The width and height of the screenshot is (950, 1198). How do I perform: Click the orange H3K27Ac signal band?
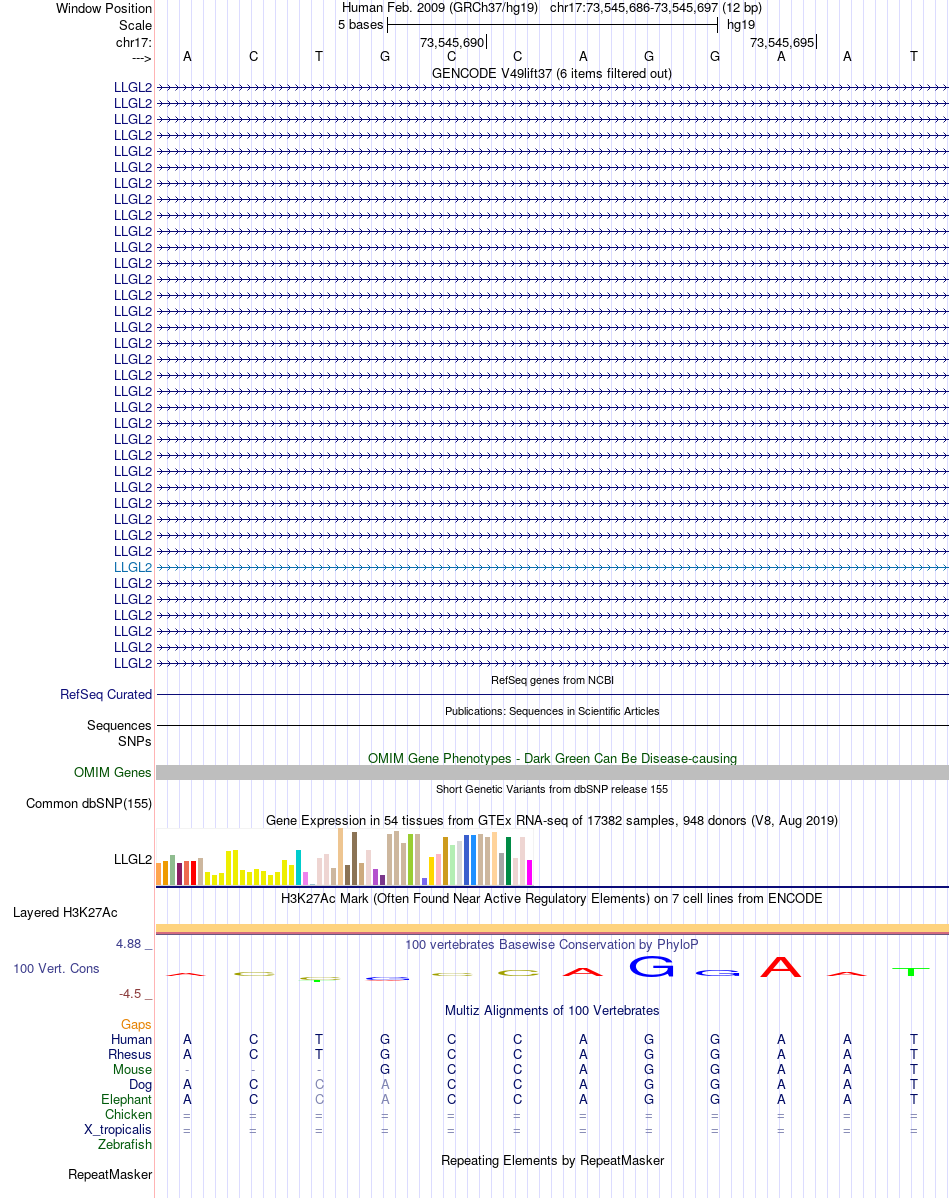pyautogui.click(x=552, y=929)
